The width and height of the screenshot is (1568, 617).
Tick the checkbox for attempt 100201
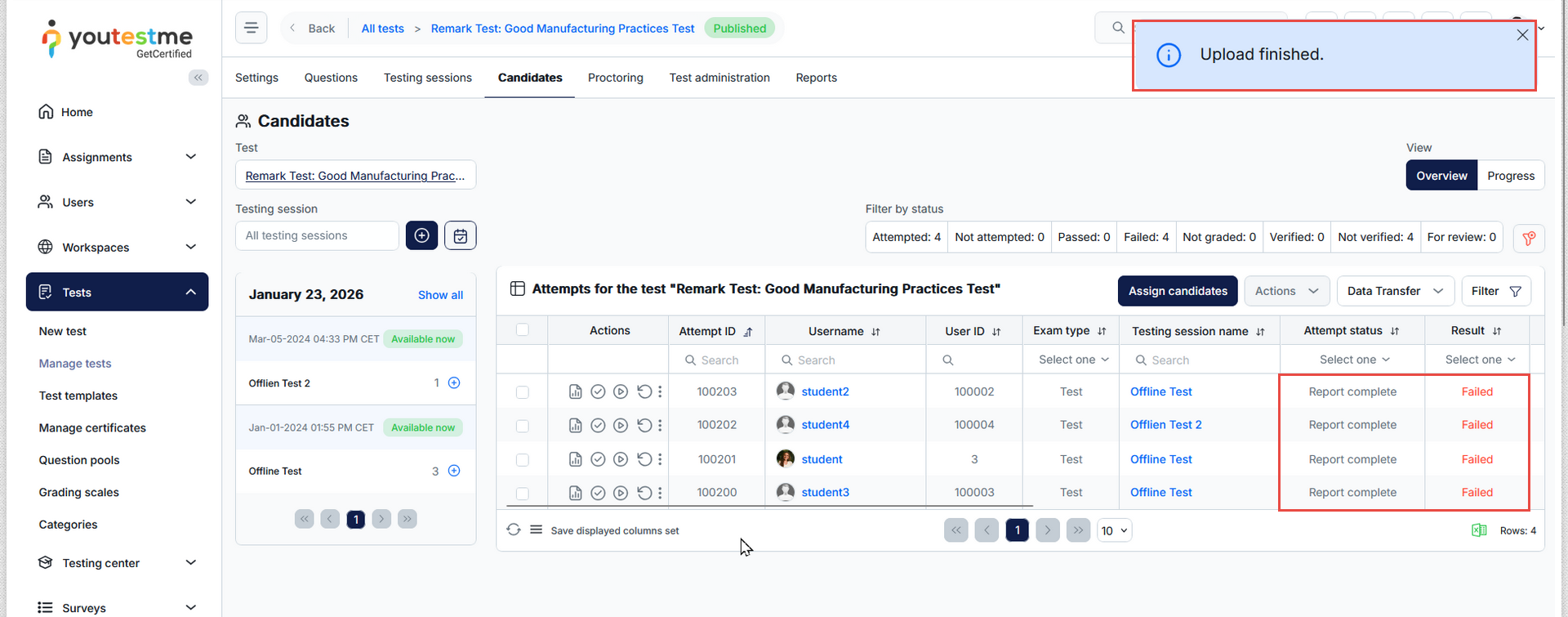click(x=523, y=460)
